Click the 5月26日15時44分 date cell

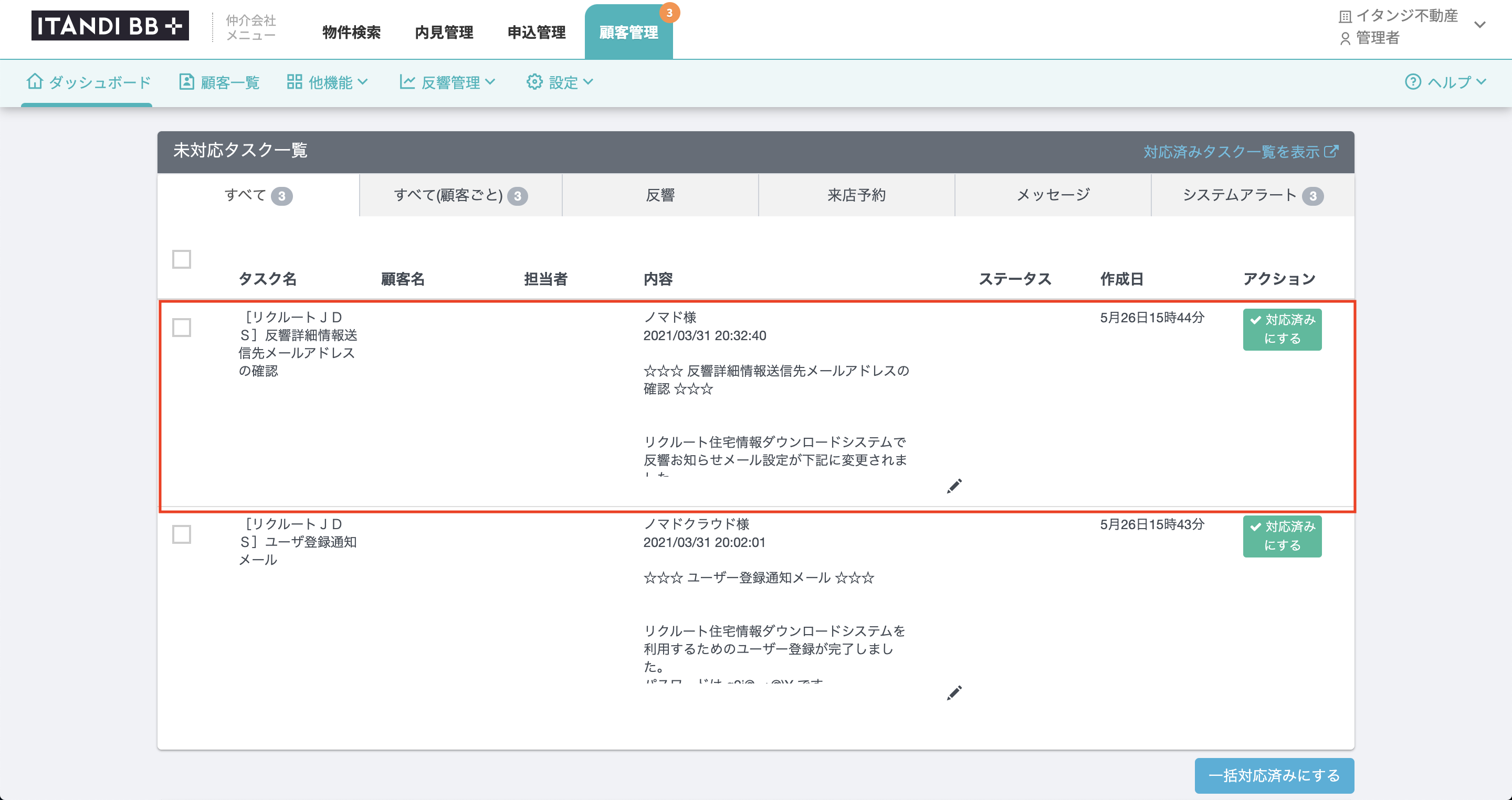point(1152,318)
